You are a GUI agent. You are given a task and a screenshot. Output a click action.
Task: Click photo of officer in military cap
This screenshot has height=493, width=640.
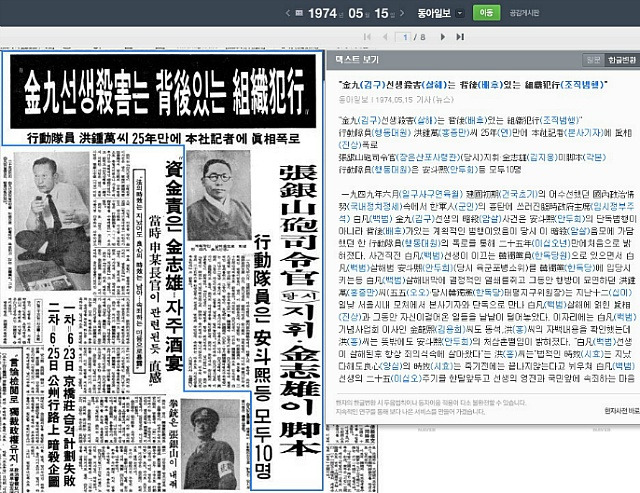click(210, 444)
